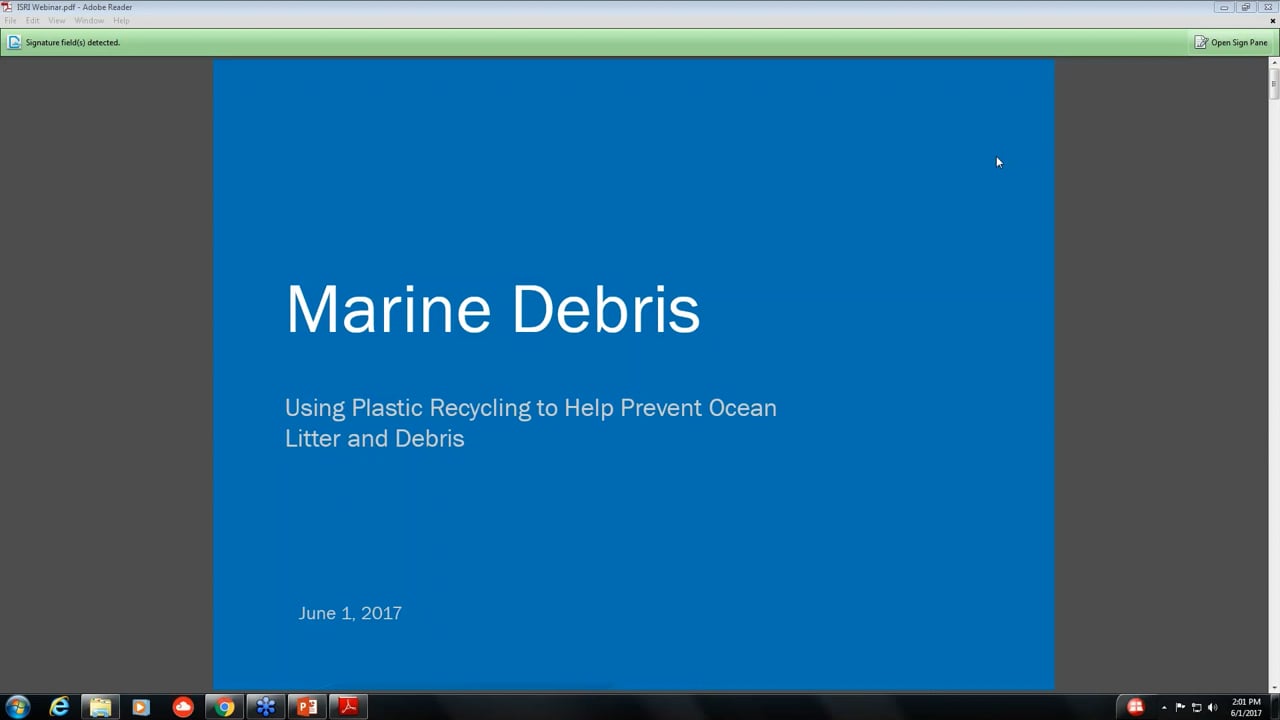
Task: Click the 'June 1, 2017' date text
Action: click(x=350, y=613)
